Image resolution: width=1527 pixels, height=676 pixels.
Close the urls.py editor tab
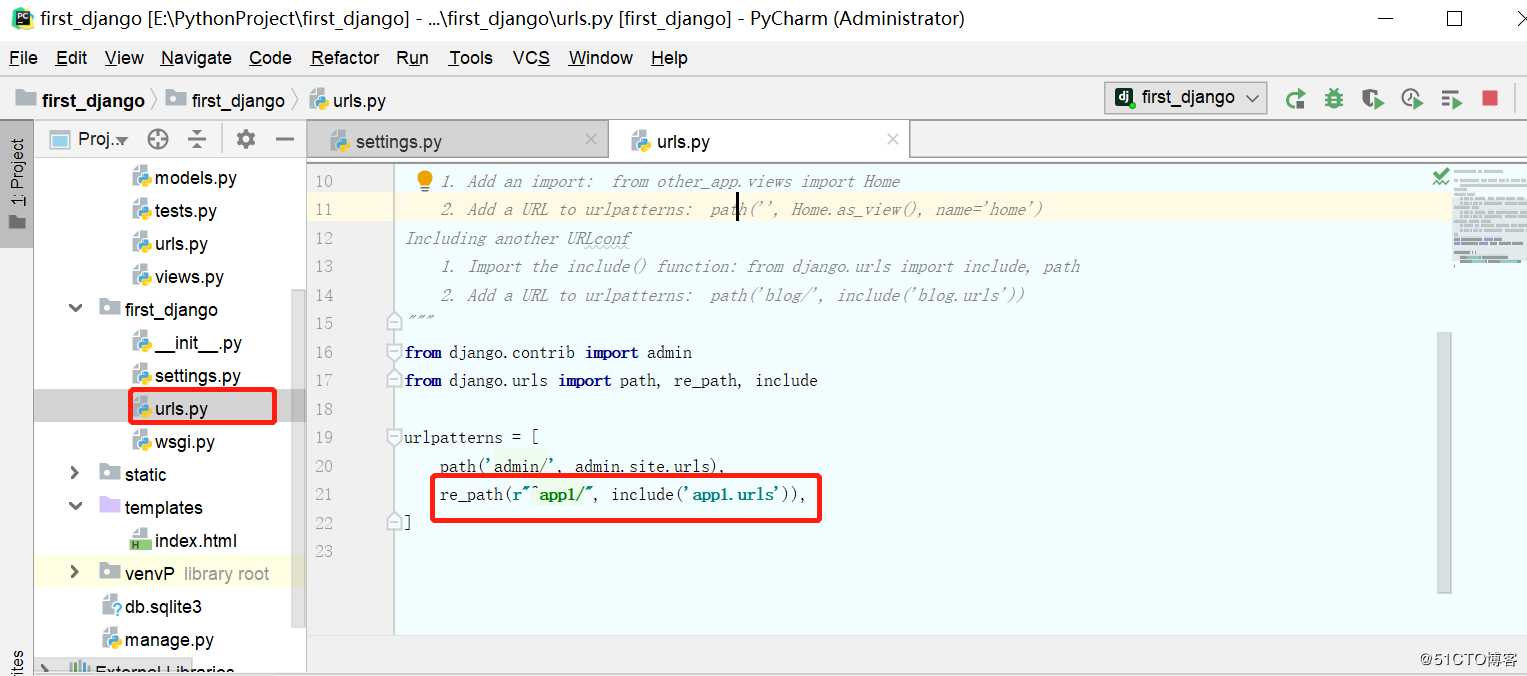coord(893,140)
